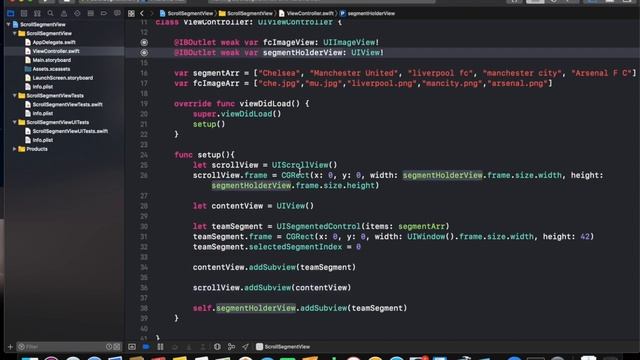The height and width of the screenshot is (360, 640).
Task: Step over in debug bar
Action: click(x=175, y=347)
